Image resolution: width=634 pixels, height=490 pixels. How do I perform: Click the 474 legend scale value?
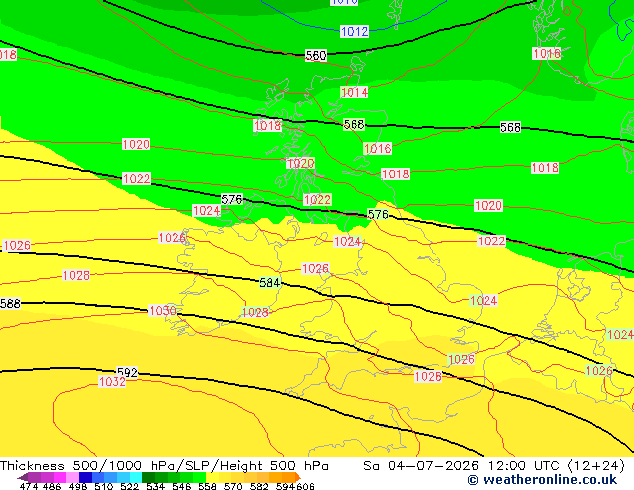[x=29, y=486]
